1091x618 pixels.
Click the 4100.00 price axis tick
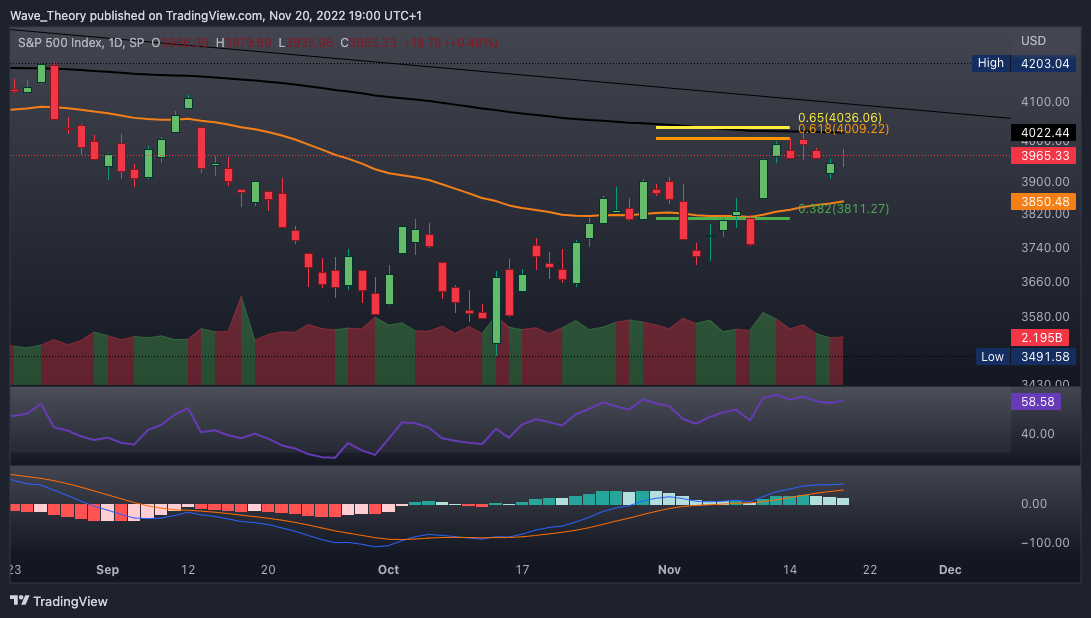1045,102
